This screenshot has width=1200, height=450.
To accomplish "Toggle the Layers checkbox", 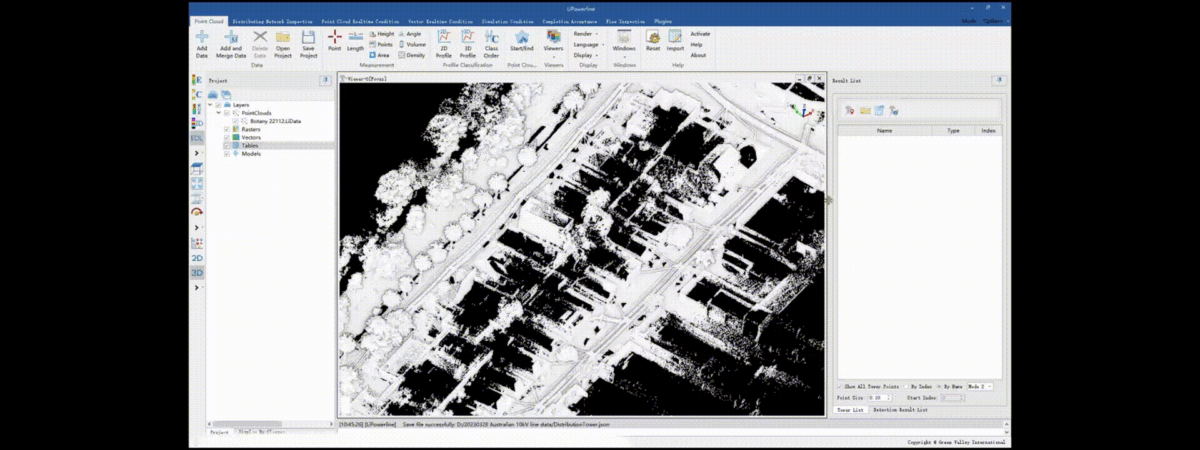I will [219, 105].
